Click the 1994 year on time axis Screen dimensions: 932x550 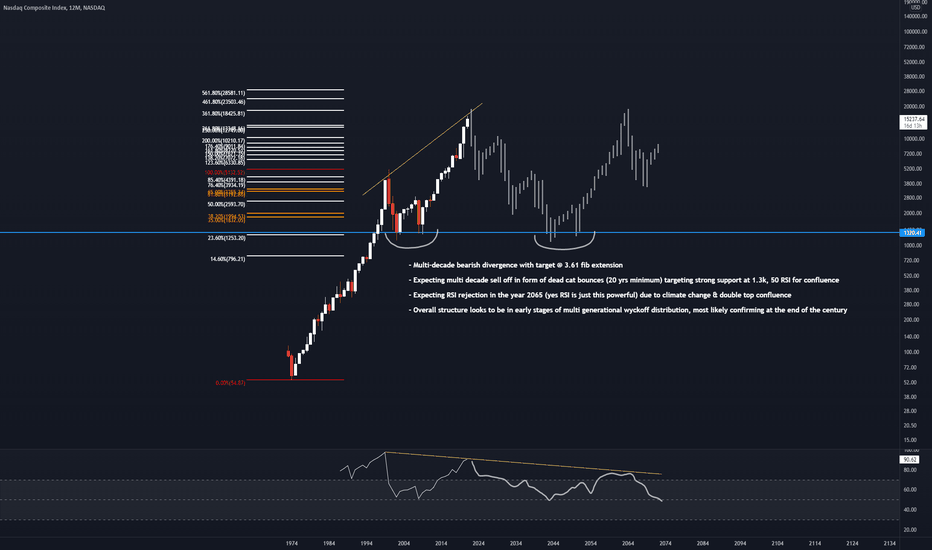[366, 543]
